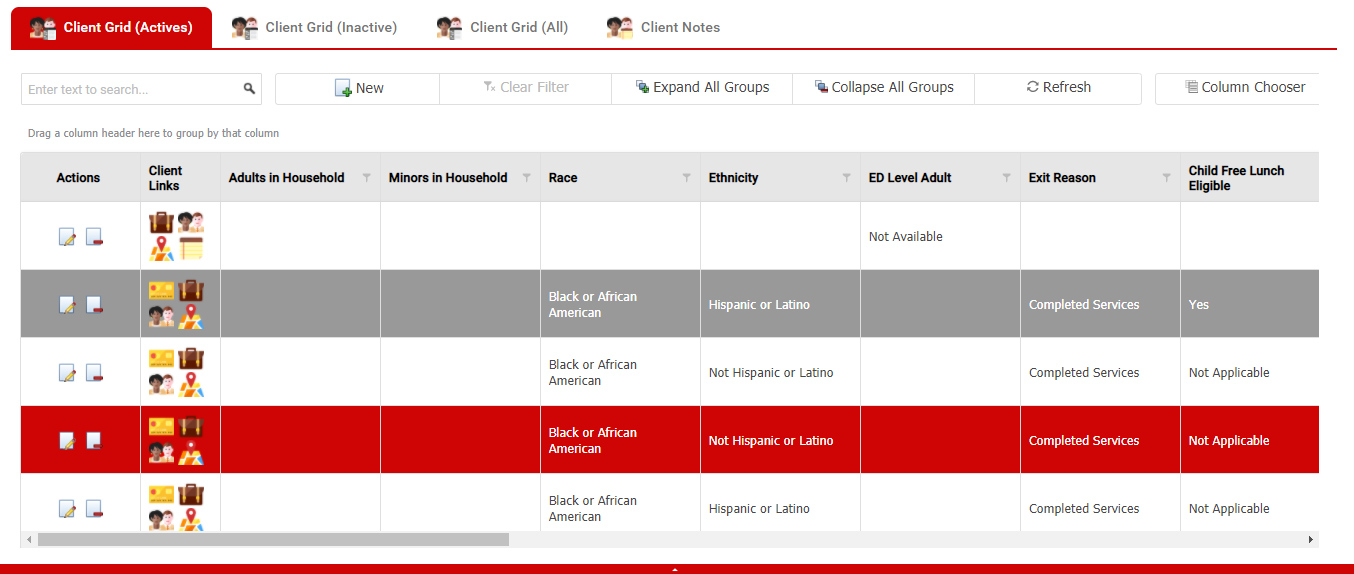This screenshot has height=574, width=1354.
Task: Open map pin link in white Not Hispanic row
Action: [x=191, y=385]
